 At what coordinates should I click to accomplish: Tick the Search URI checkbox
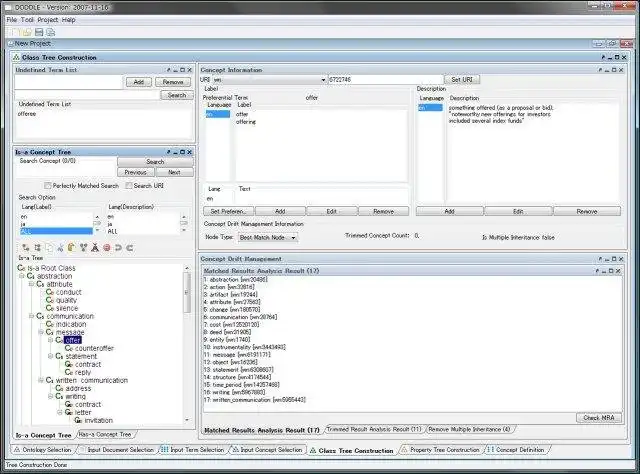[x=129, y=186]
